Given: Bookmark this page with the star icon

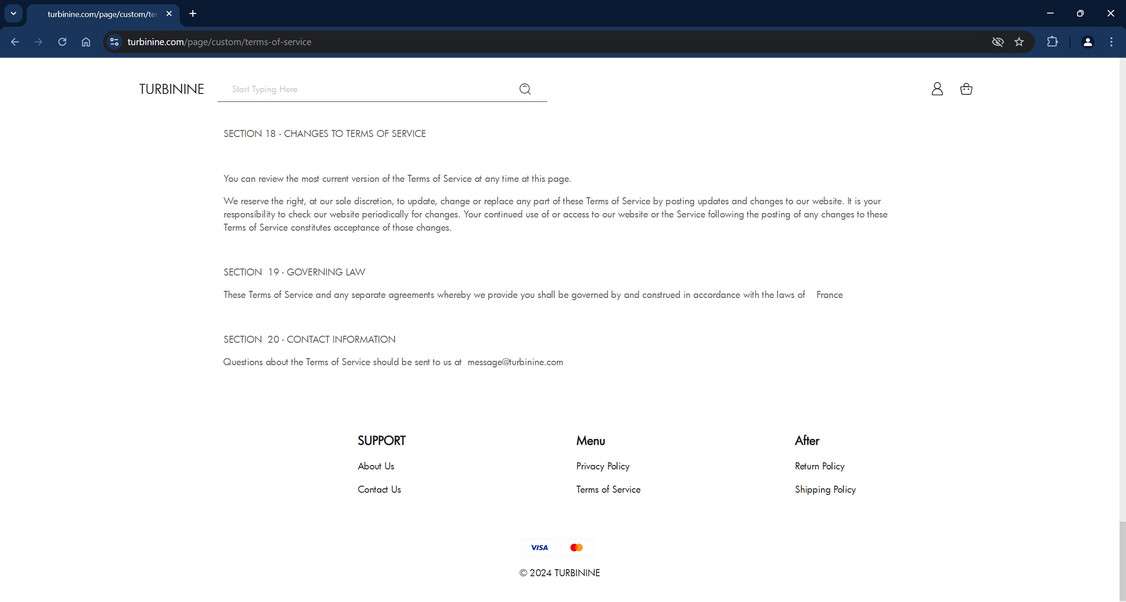Looking at the screenshot, I should click(x=1019, y=42).
